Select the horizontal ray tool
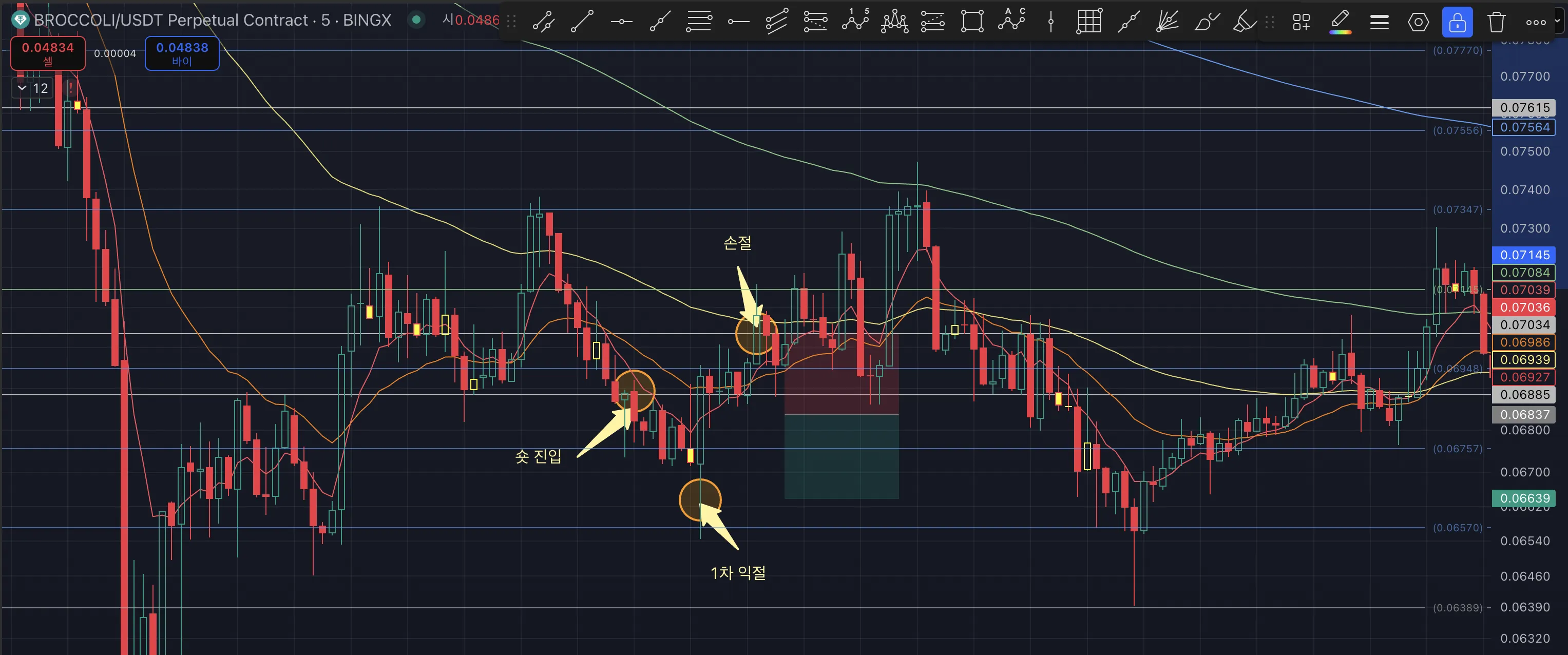The width and height of the screenshot is (1568, 655). (x=738, y=22)
